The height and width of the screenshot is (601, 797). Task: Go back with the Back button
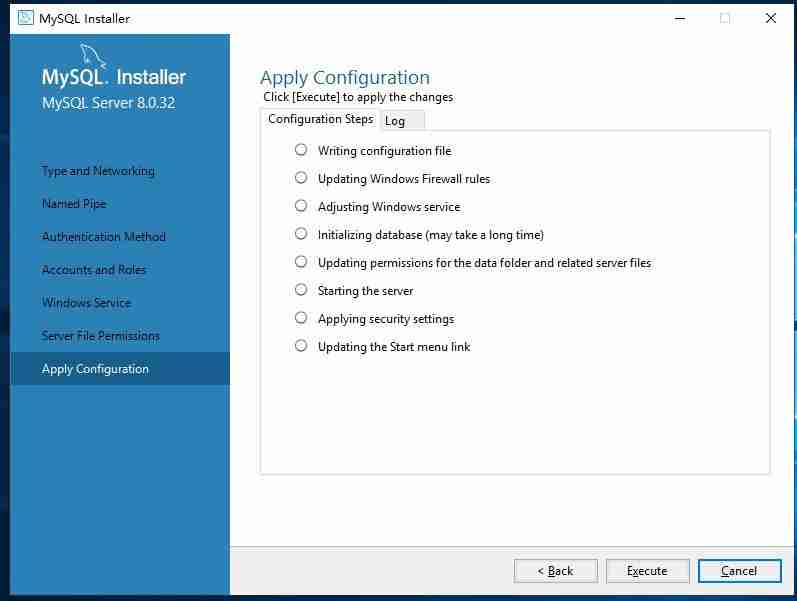coord(555,571)
